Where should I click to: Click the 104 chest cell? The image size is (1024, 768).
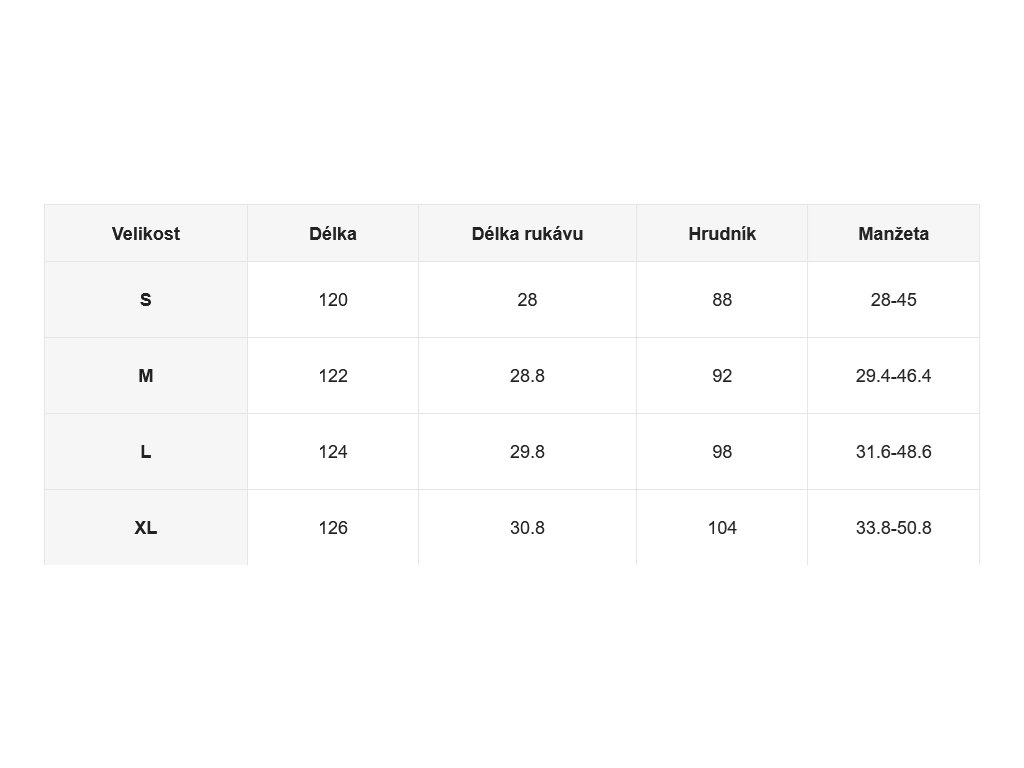tap(722, 528)
